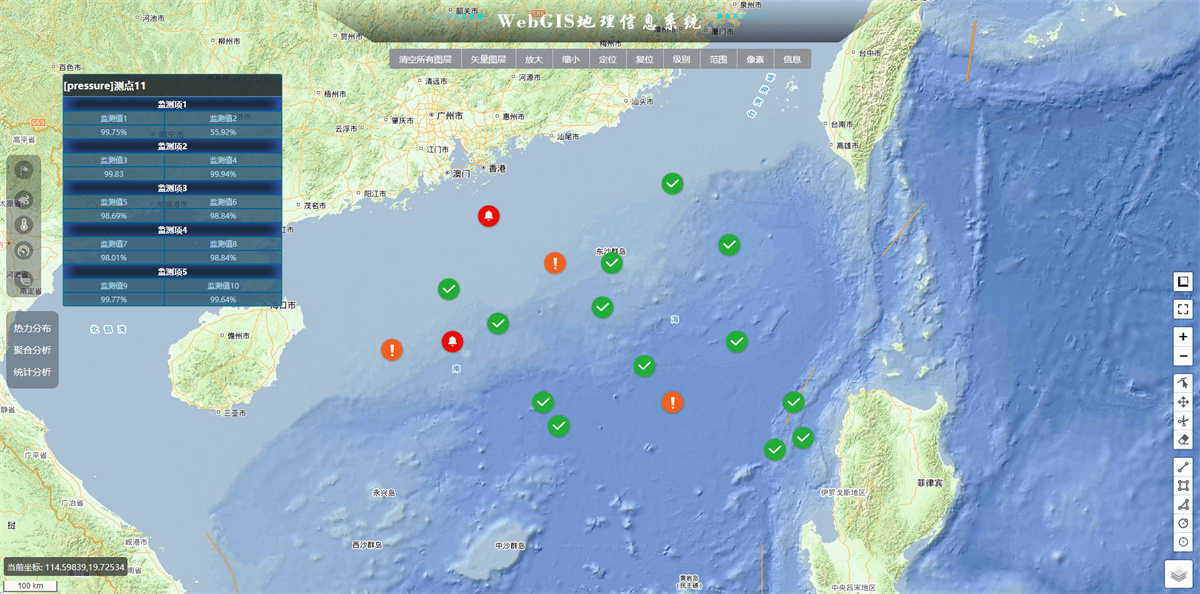1200x594 pixels.
Task: Open 聚合分析 cluster analysis
Action: pos(32,350)
